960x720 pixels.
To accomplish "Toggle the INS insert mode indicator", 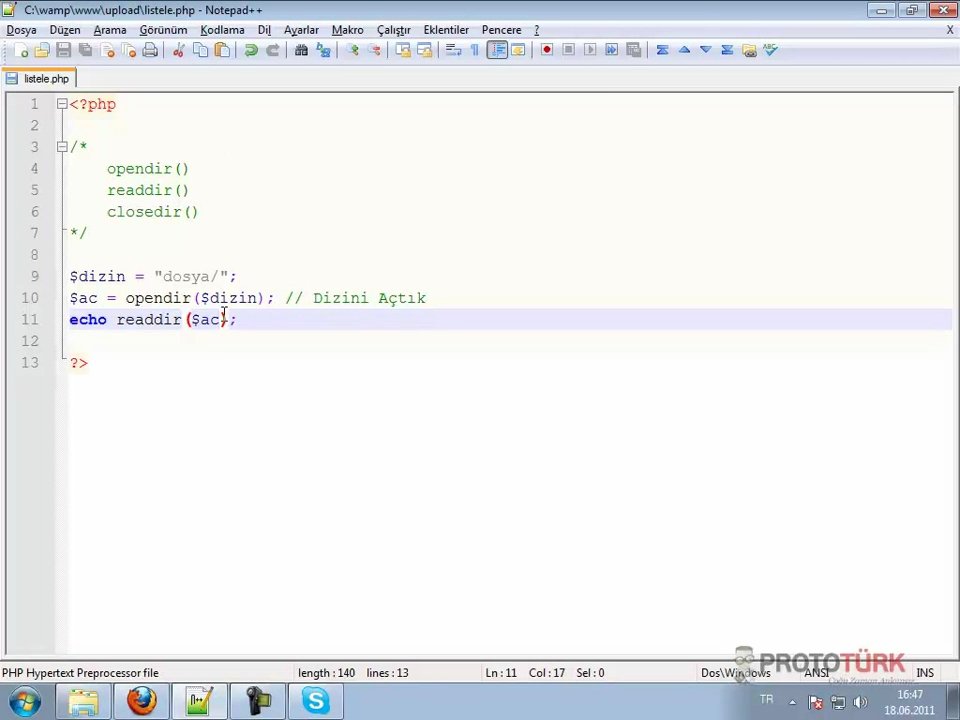I will point(924,673).
